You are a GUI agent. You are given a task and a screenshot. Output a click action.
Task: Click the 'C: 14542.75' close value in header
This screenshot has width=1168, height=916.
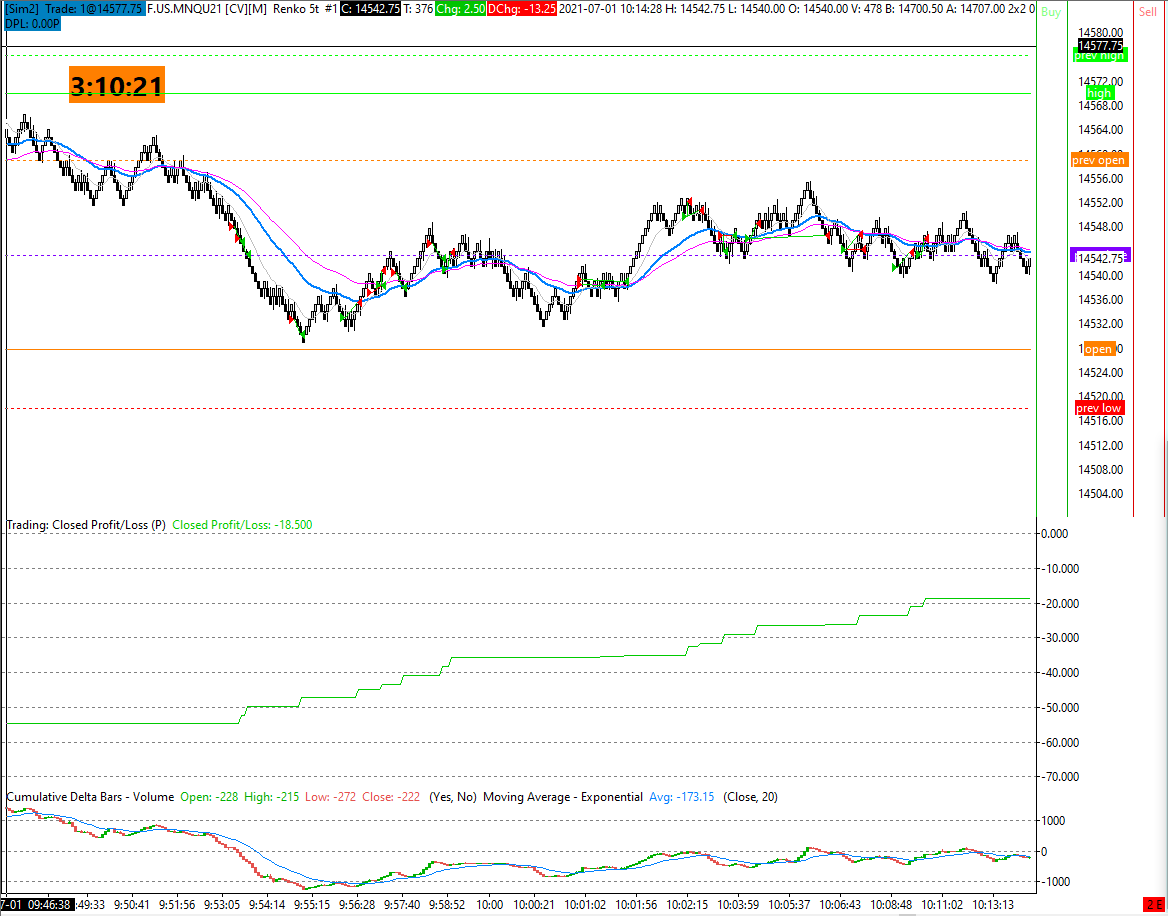click(371, 9)
